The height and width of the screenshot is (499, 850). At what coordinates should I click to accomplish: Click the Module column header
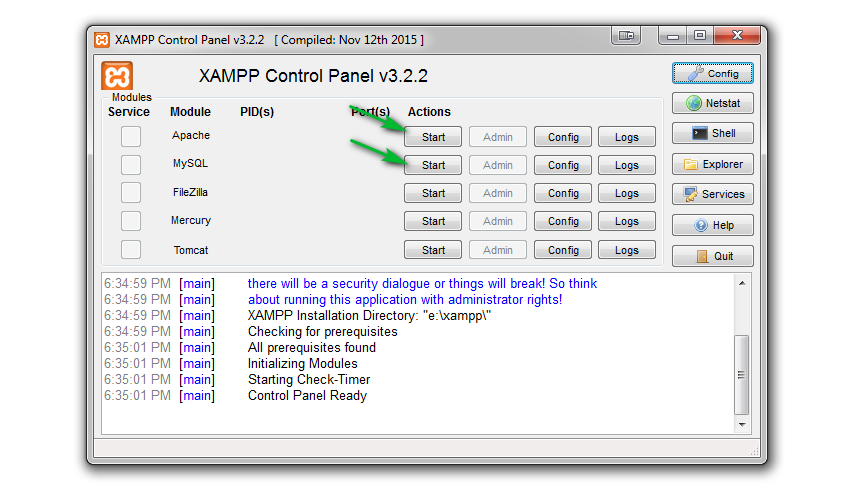click(x=190, y=112)
